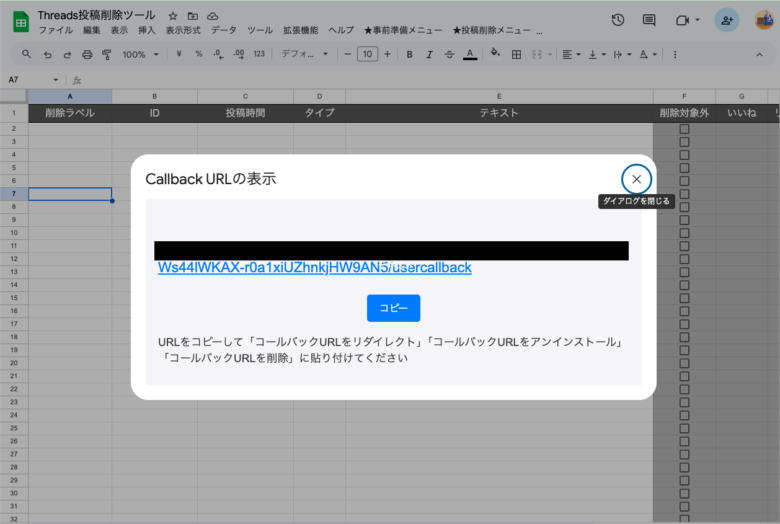Open the name box dropdown arrow
The width and height of the screenshot is (780, 524).
56,80
